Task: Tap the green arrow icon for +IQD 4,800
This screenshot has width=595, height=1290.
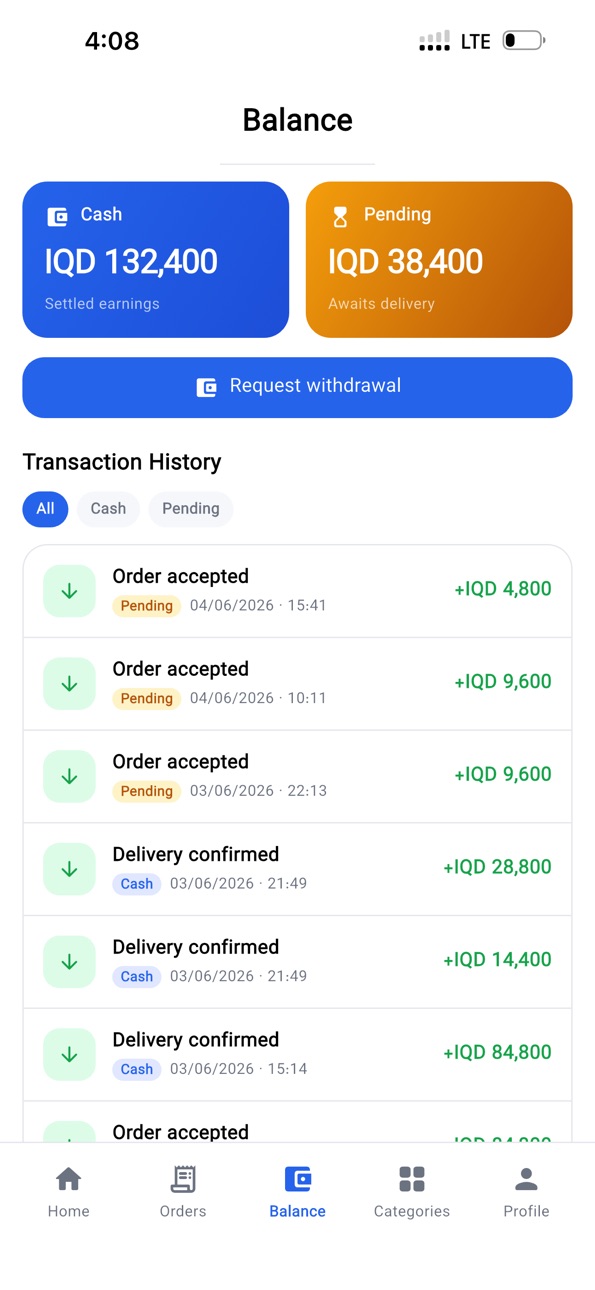Action: pyautogui.click(x=70, y=591)
